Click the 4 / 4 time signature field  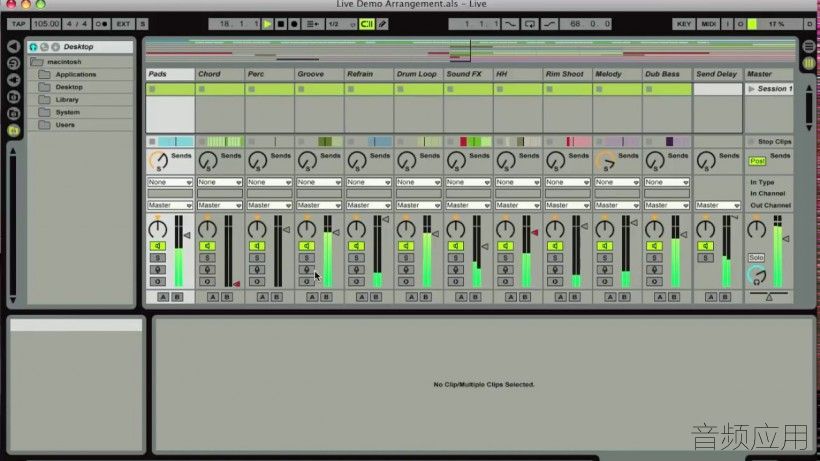76,24
